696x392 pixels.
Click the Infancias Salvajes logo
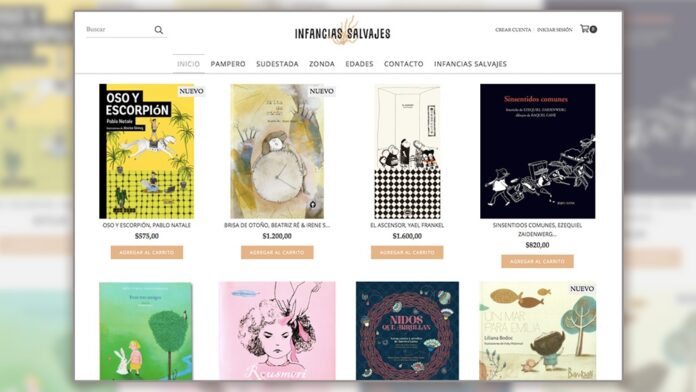343,31
